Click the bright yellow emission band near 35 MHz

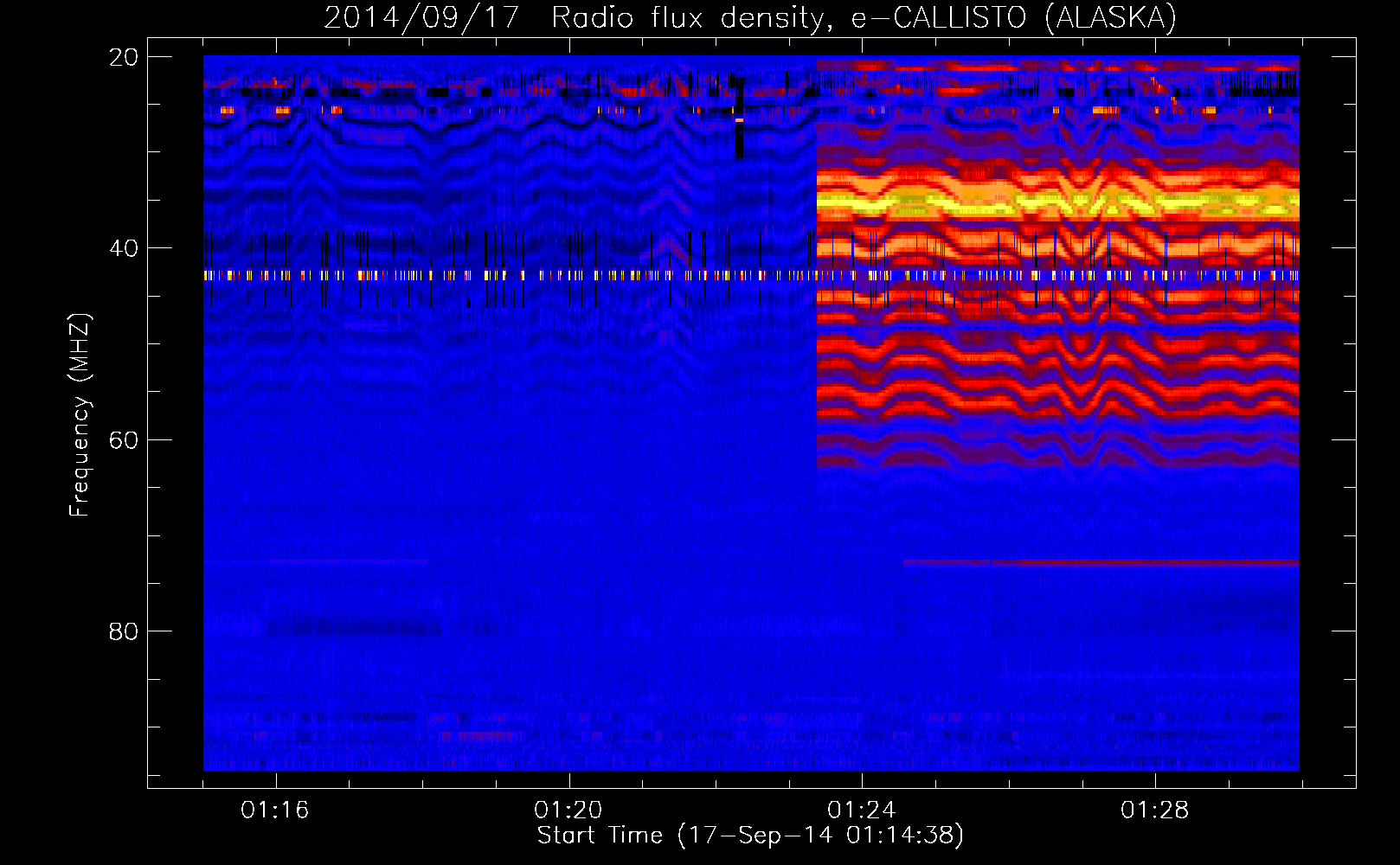[1057, 204]
